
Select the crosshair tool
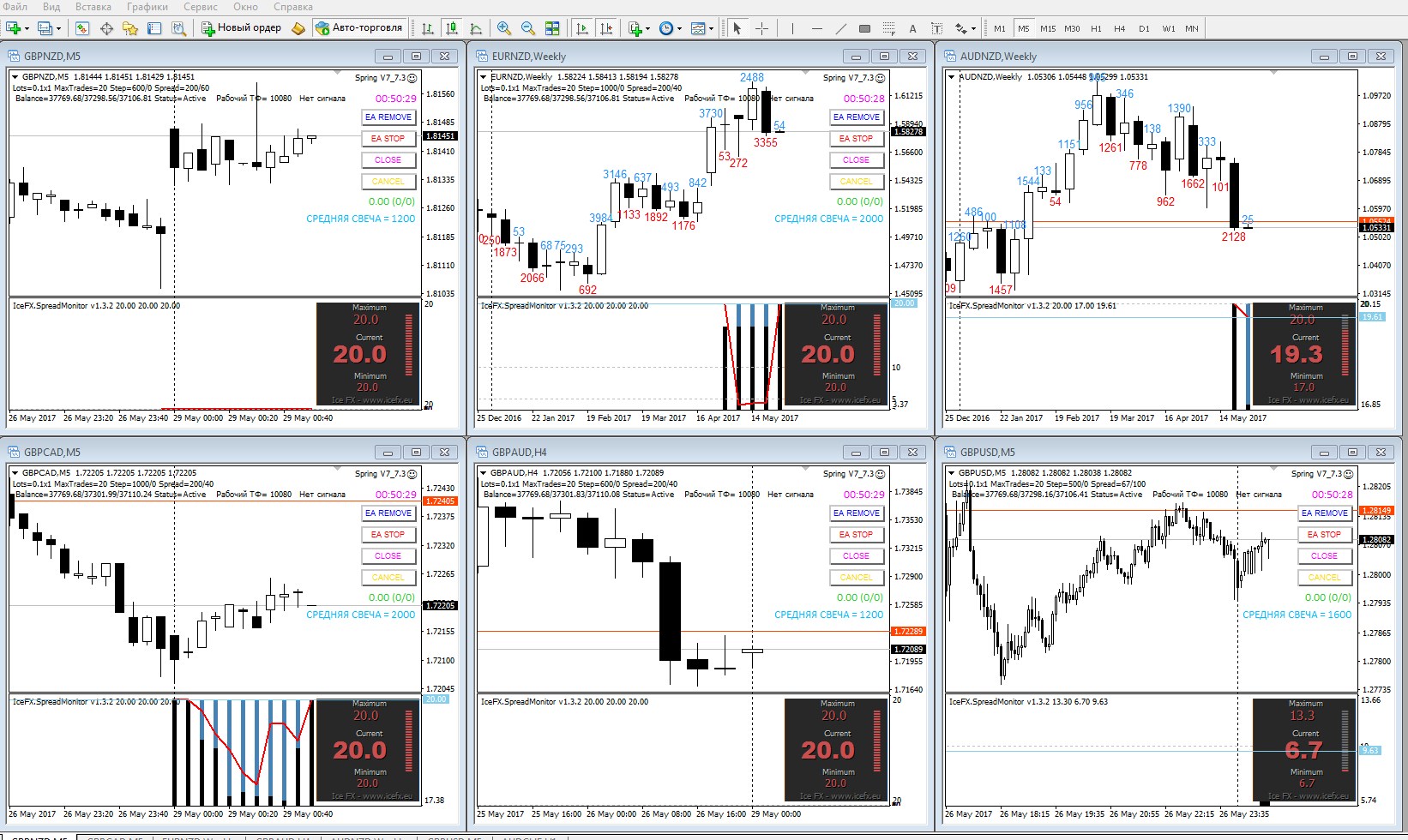click(761, 28)
